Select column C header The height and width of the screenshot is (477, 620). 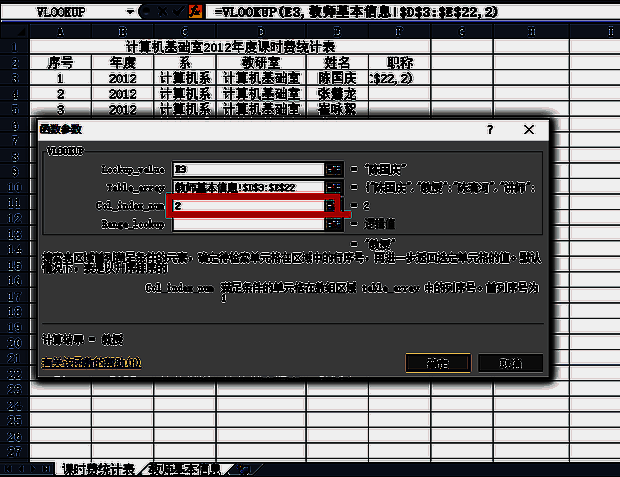coord(185,31)
